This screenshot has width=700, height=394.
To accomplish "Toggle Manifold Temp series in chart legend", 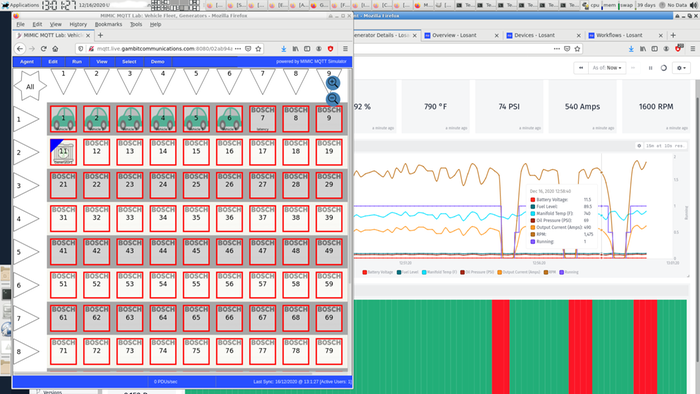I will tap(439, 272).
